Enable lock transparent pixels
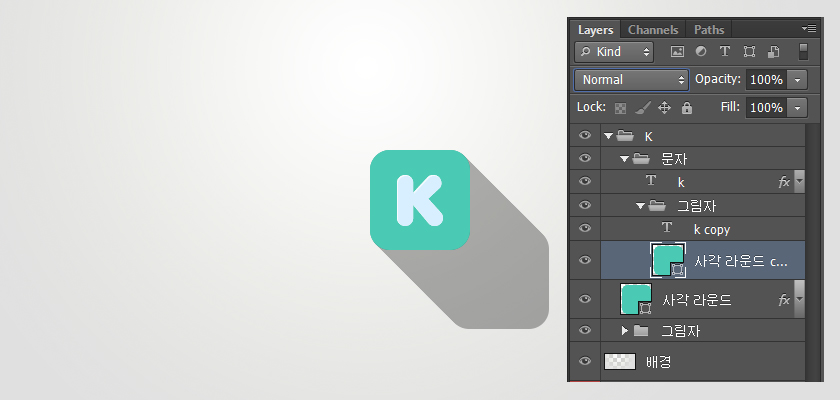 tap(620, 108)
